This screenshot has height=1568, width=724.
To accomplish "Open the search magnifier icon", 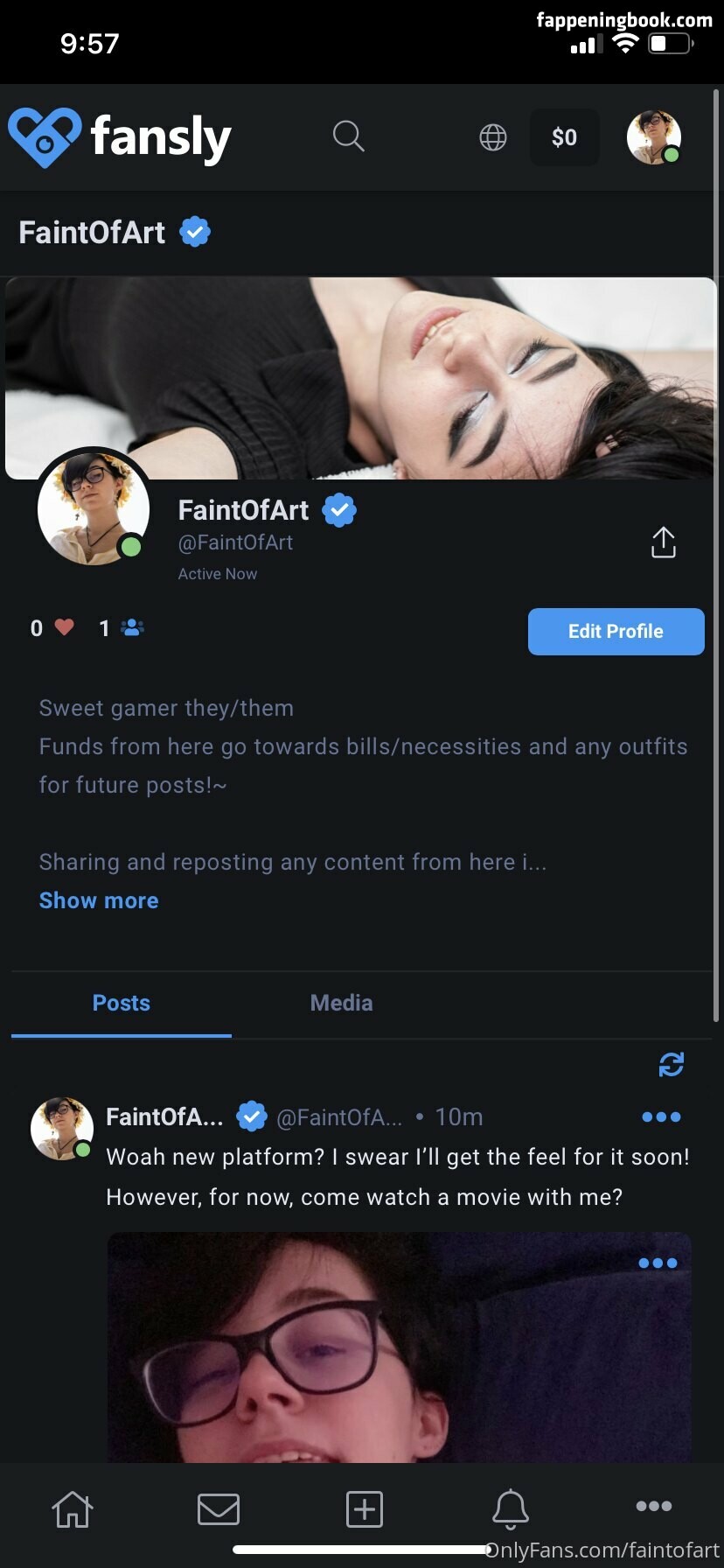I will tap(348, 136).
